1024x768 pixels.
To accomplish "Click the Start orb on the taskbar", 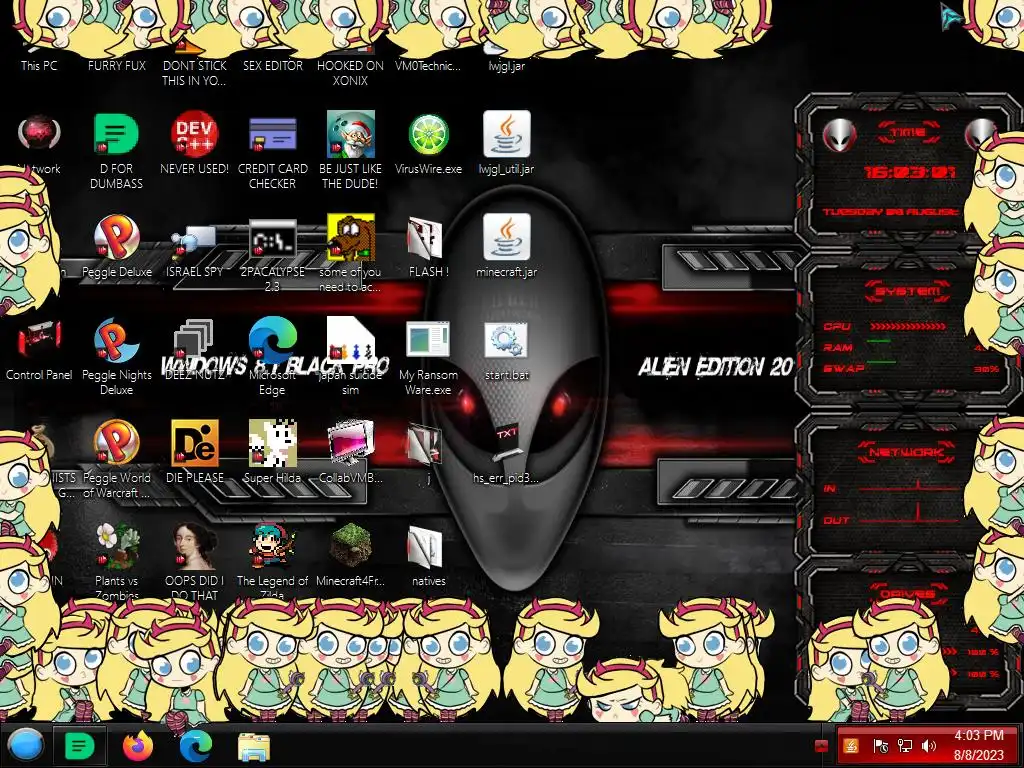I will click(x=26, y=745).
